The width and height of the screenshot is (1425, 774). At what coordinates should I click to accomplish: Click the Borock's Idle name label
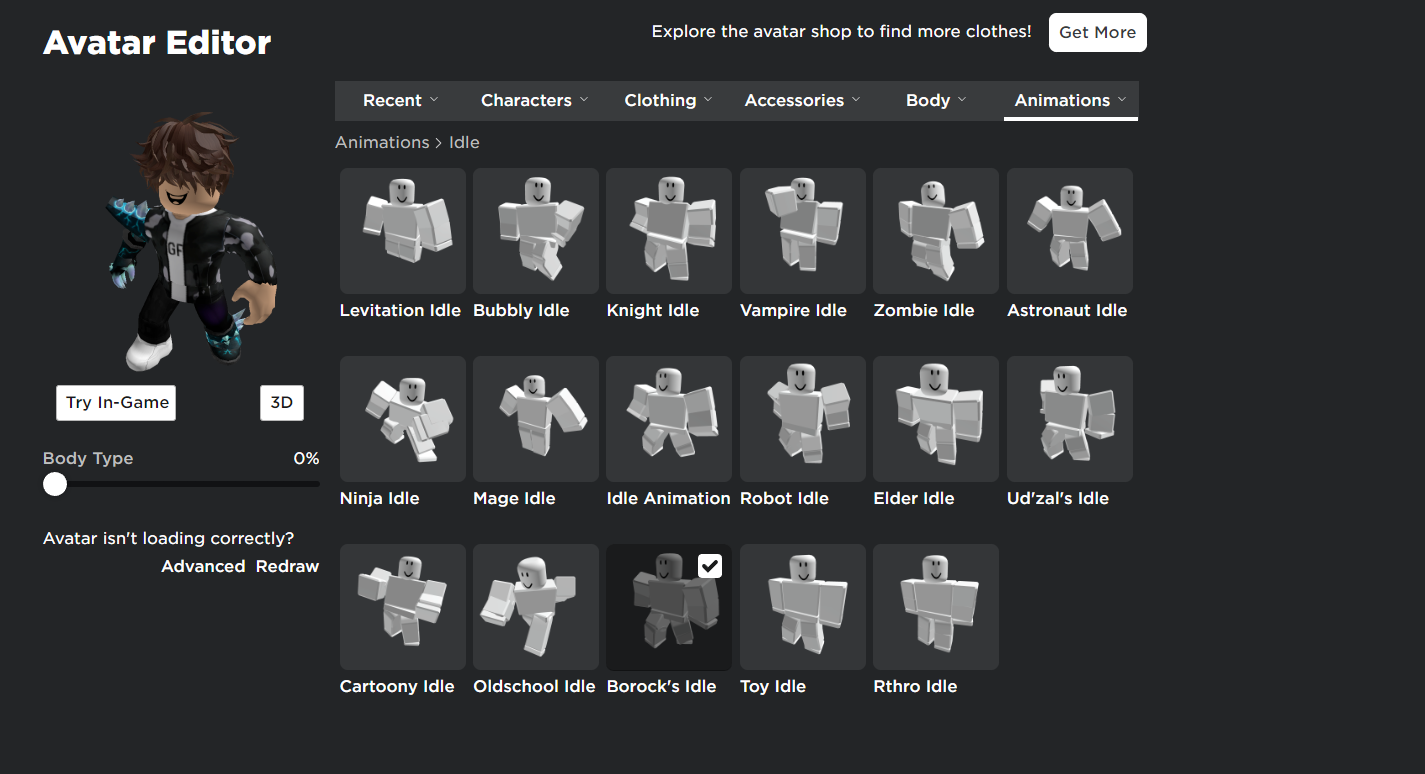coord(662,686)
